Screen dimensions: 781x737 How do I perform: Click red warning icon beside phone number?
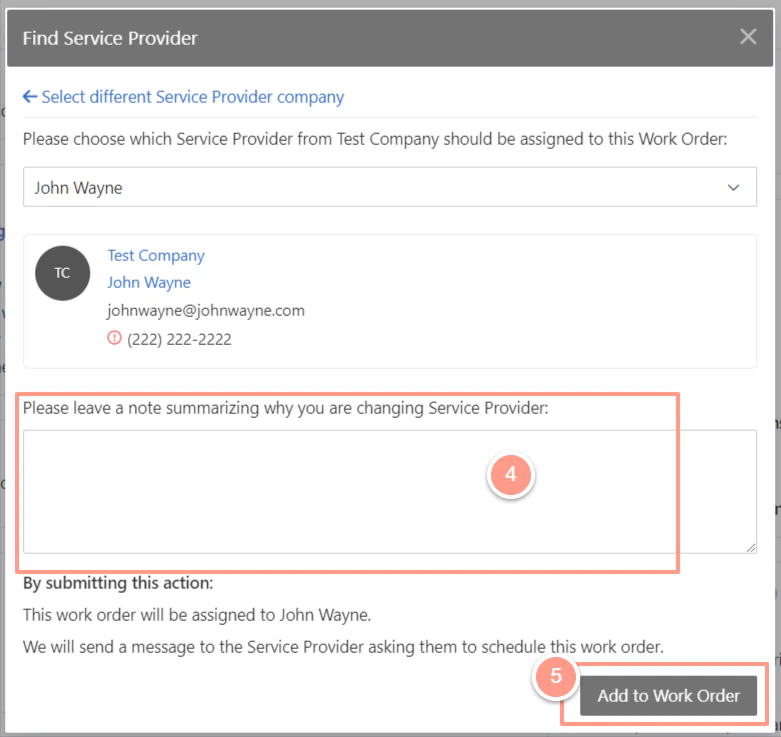pos(115,338)
